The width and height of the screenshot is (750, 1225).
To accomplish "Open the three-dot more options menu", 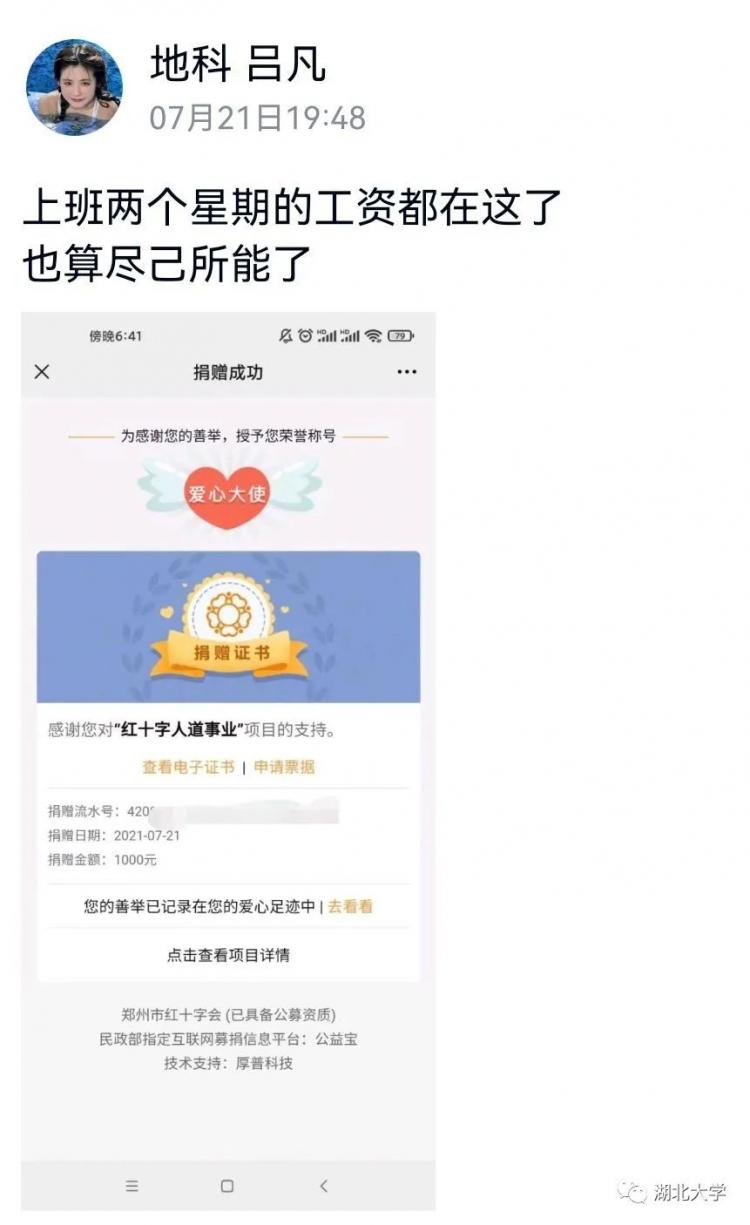I will tap(406, 372).
